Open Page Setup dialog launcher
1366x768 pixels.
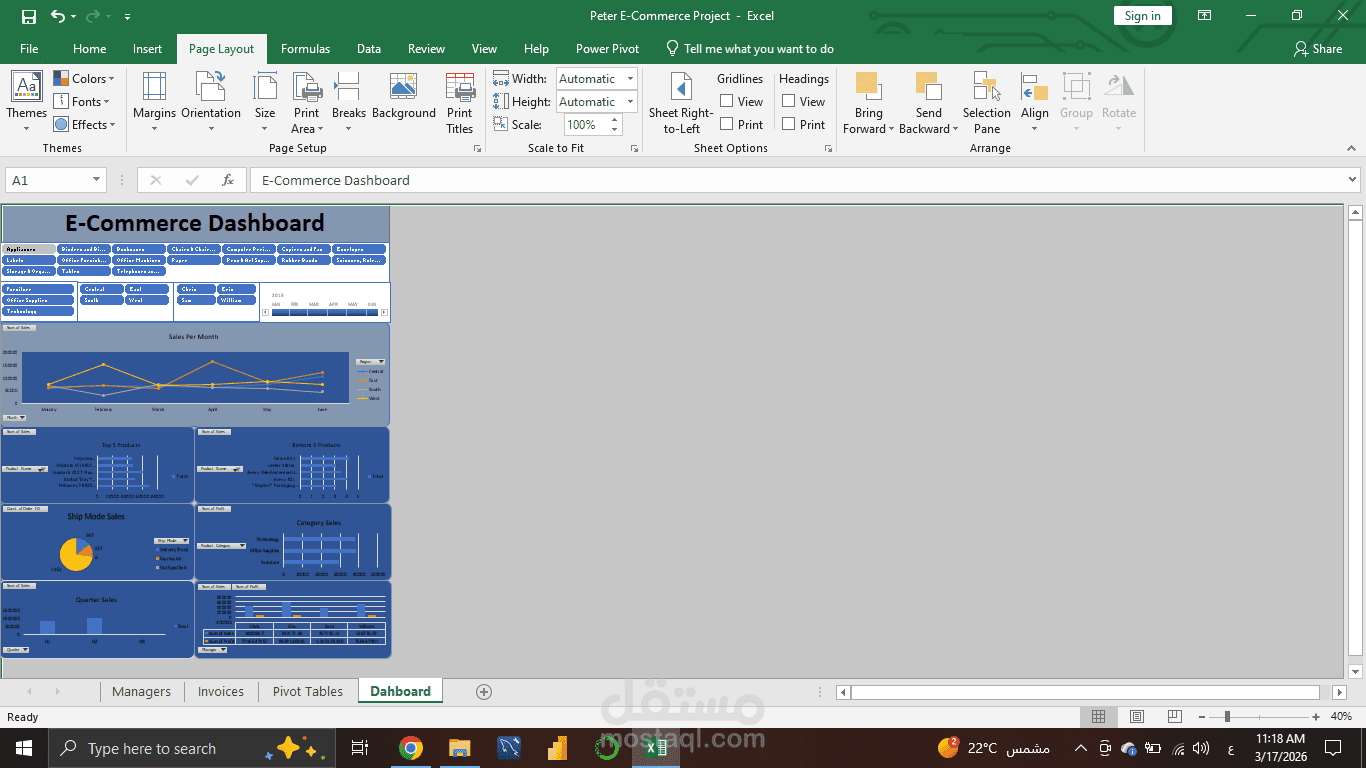point(477,149)
